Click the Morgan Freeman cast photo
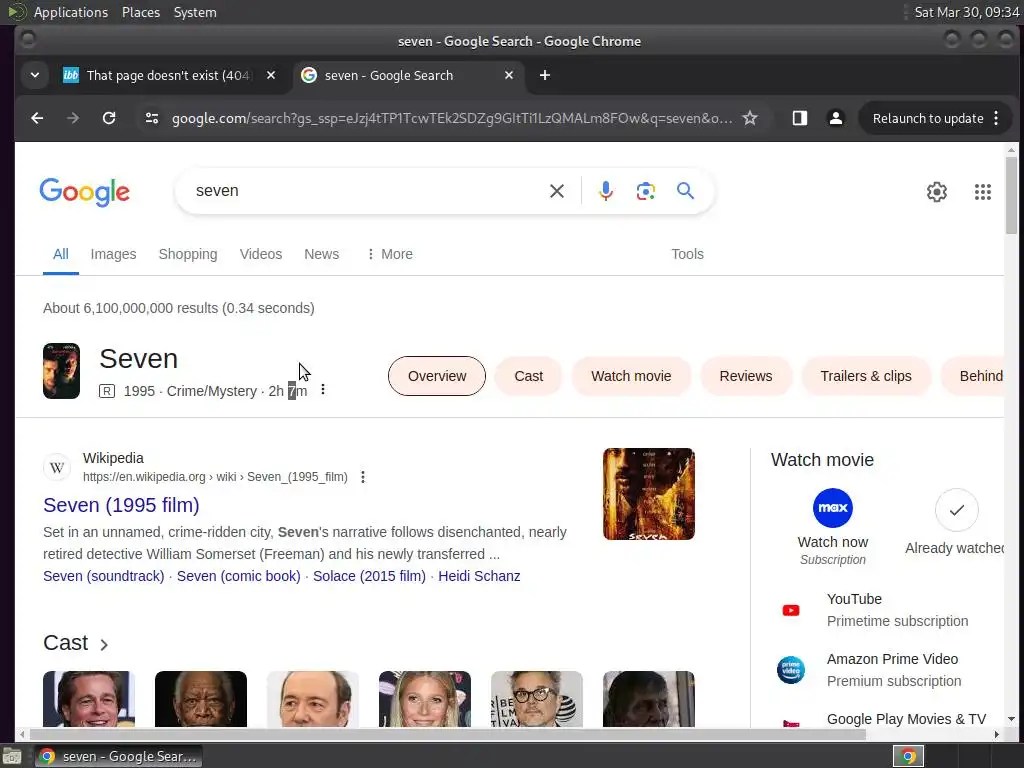The image size is (1024, 768). pyautogui.click(x=201, y=699)
